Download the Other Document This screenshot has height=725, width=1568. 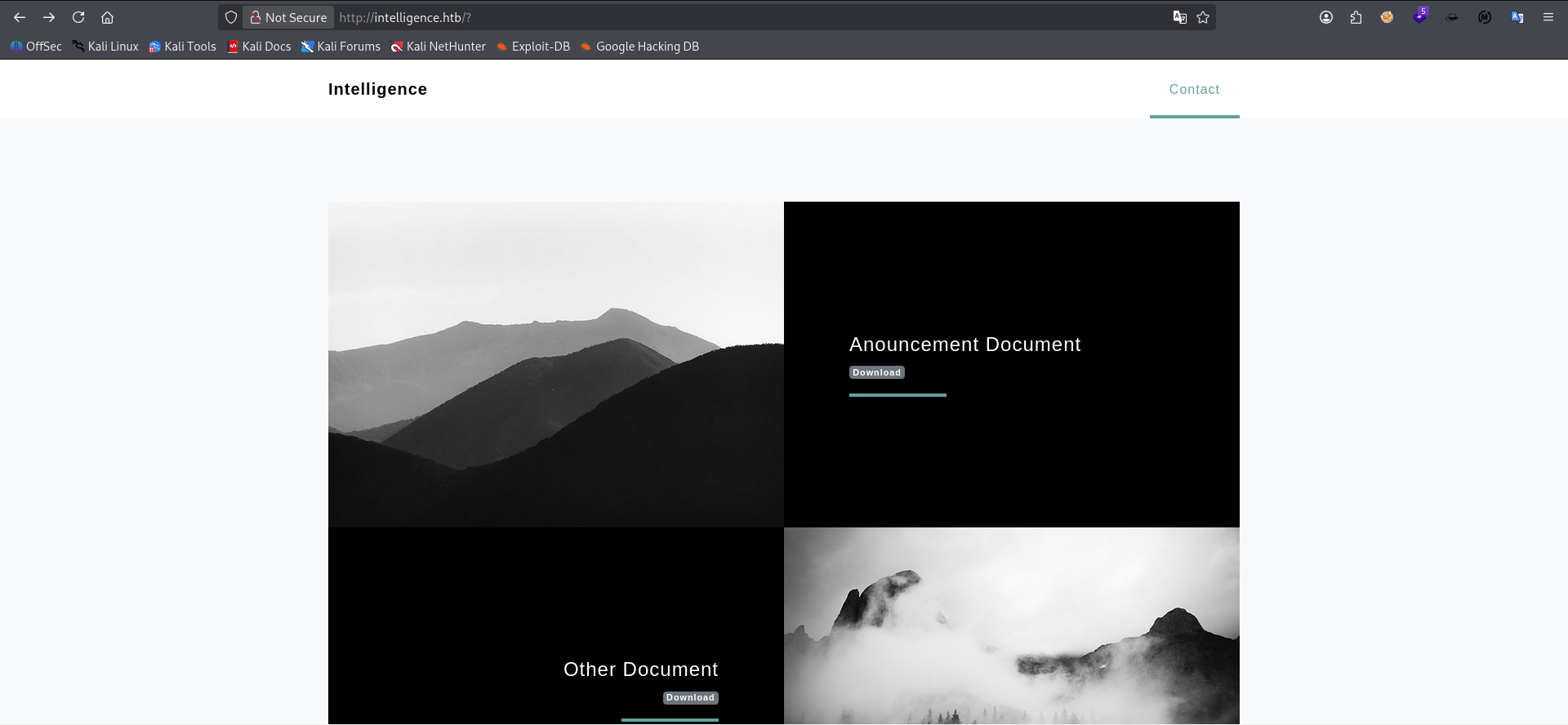click(x=690, y=698)
